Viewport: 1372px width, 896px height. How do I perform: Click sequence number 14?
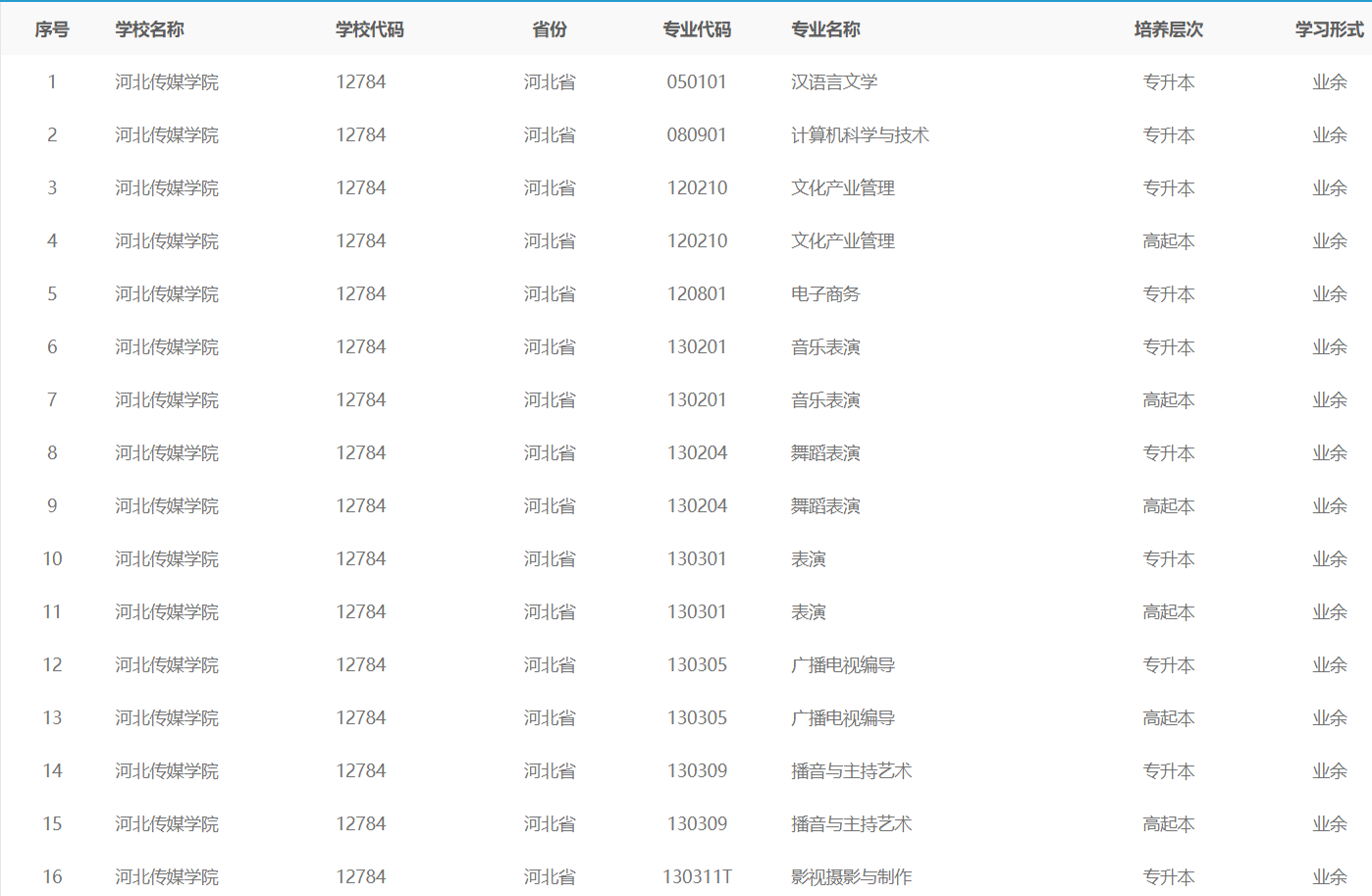(52, 771)
